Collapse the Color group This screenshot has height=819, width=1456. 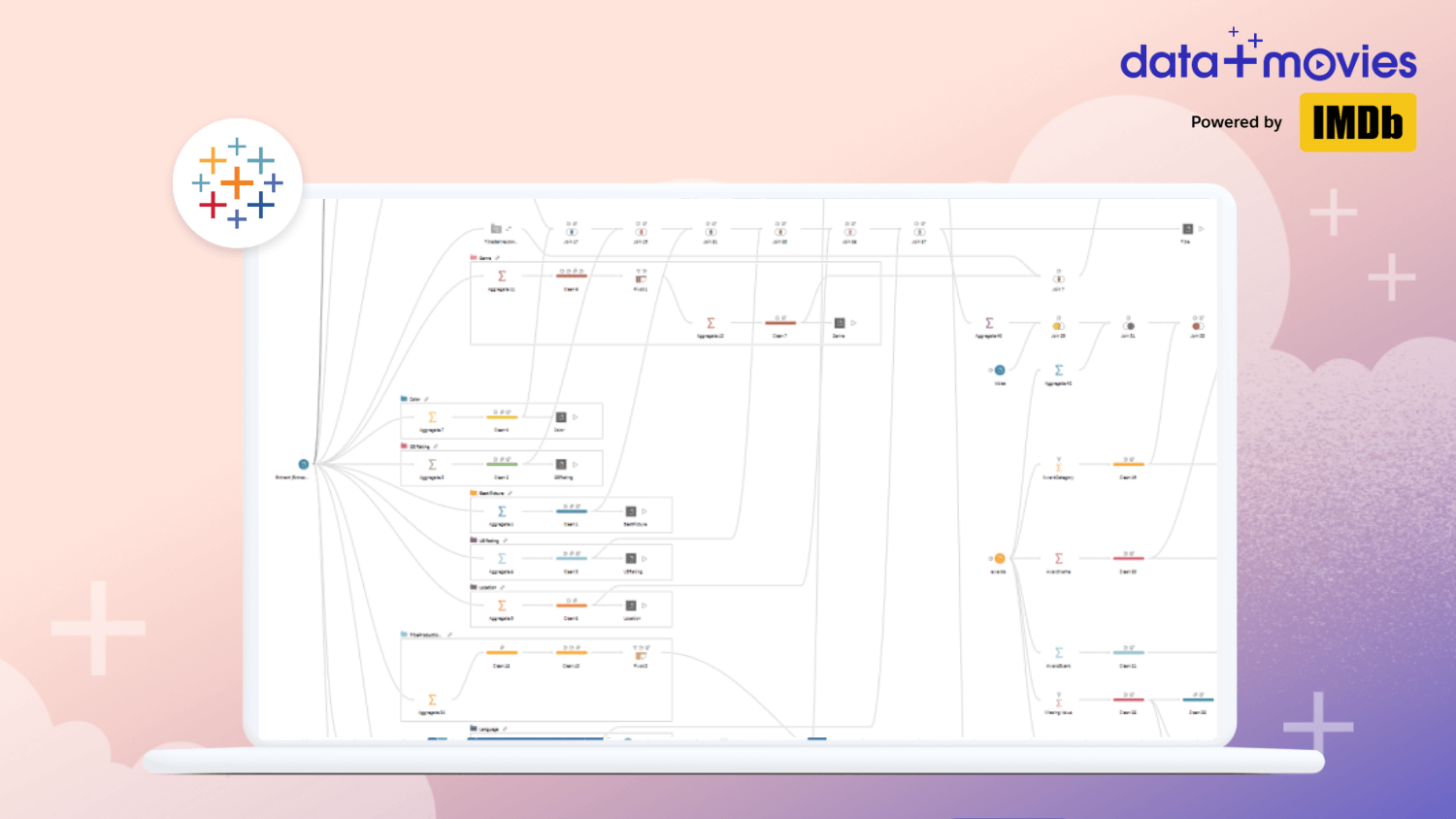click(x=426, y=399)
